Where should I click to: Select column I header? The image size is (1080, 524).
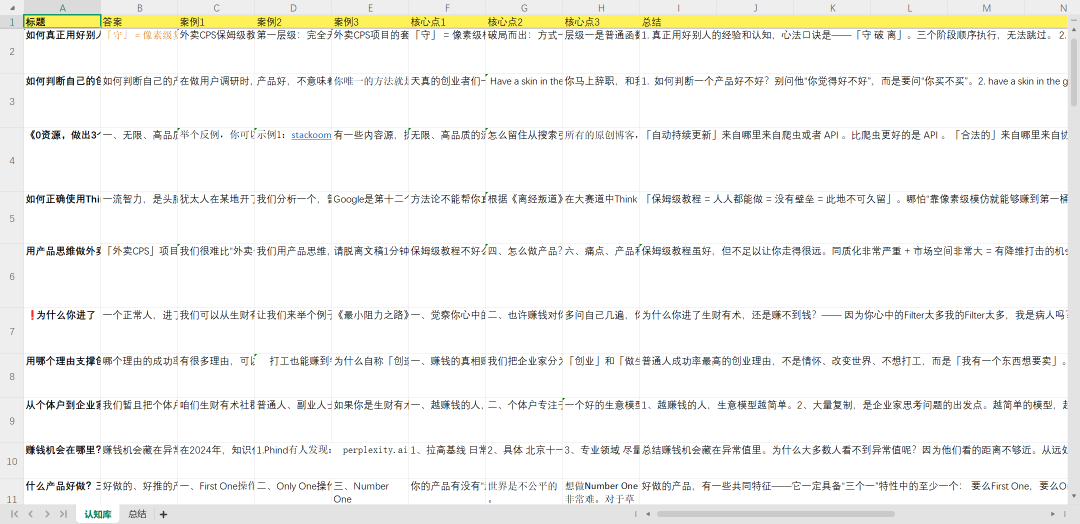click(678, 8)
